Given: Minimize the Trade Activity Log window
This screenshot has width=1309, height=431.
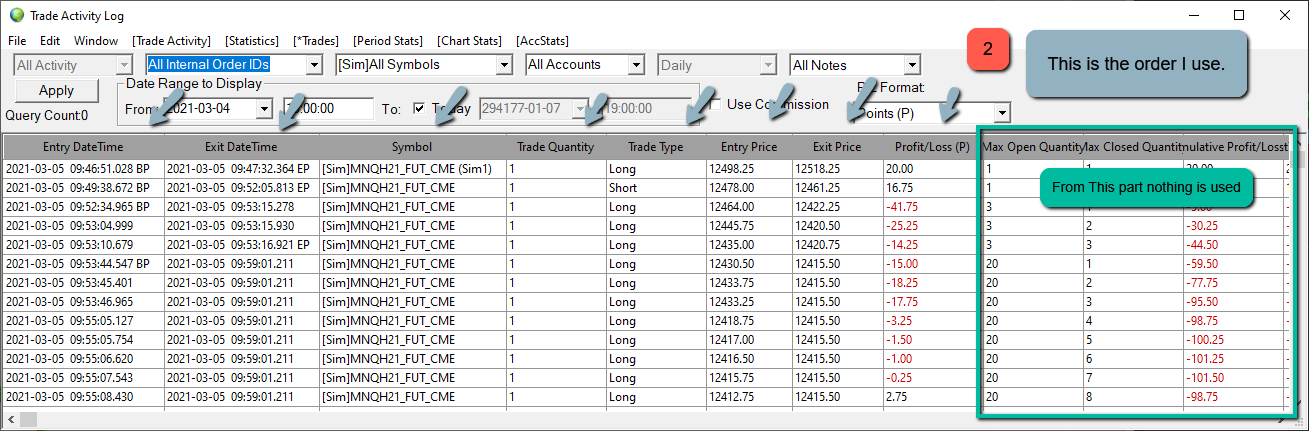Looking at the screenshot, I should (1193, 15).
